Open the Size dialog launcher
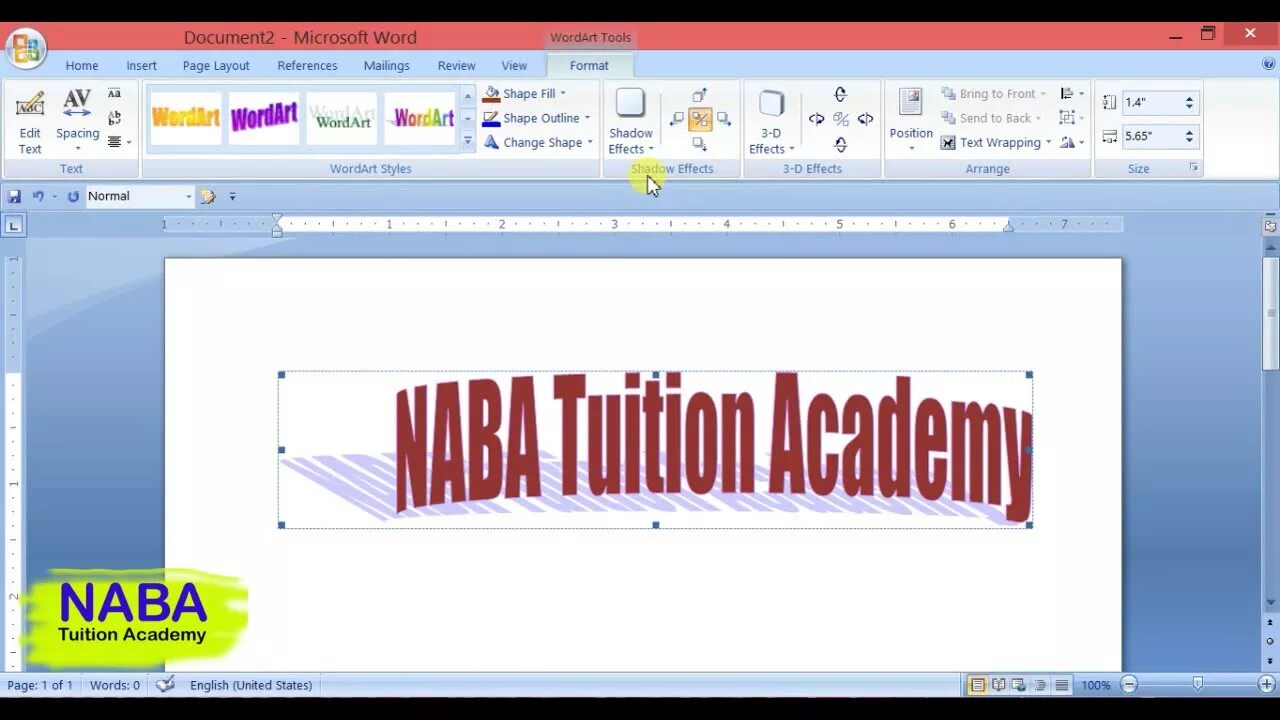Image resolution: width=1280 pixels, height=720 pixels. tap(1193, 168)
